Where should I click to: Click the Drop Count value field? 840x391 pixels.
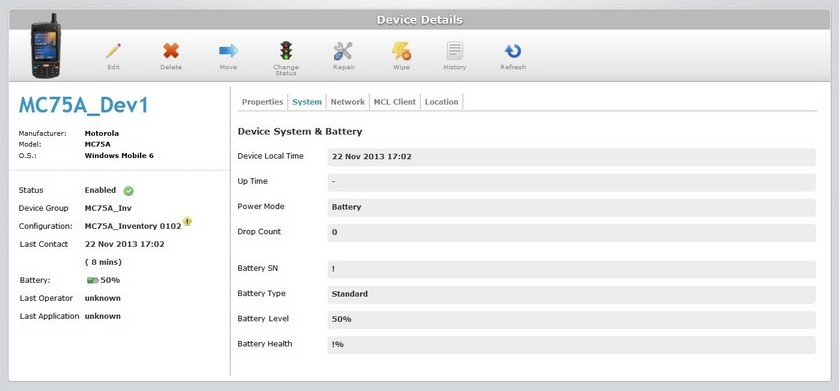point(571,232)
